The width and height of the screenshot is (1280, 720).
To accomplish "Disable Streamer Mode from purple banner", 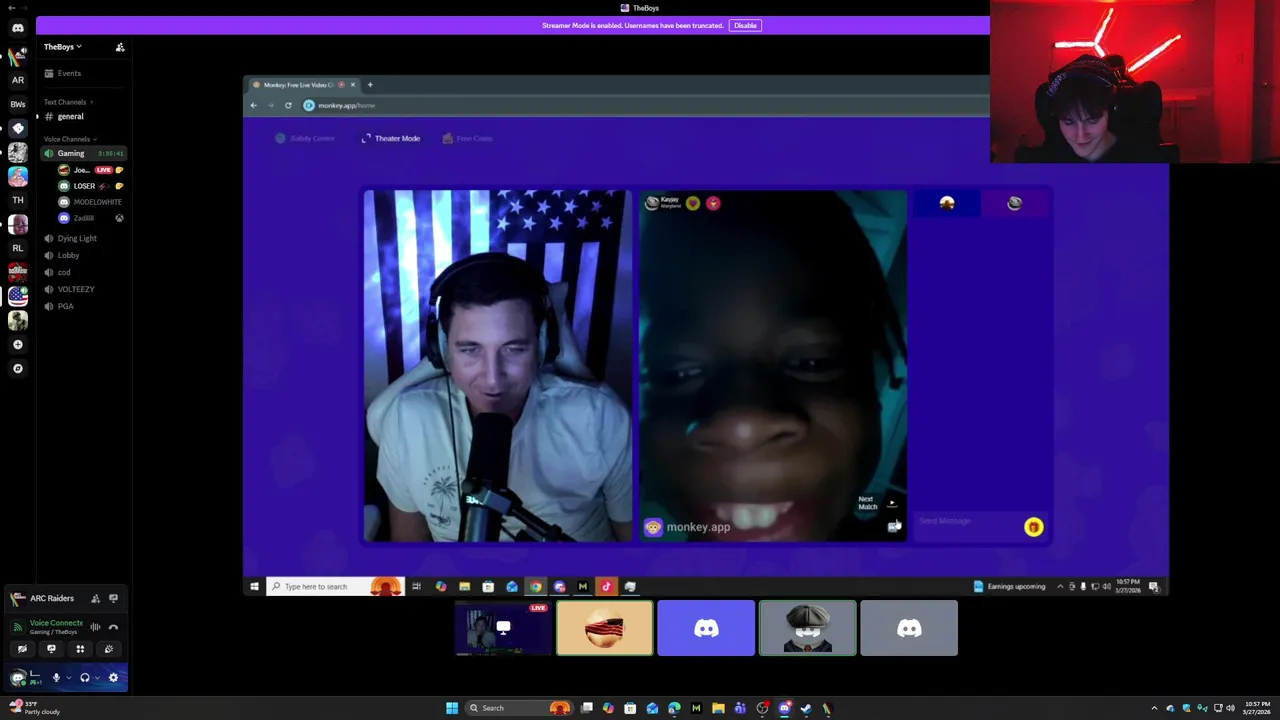I will (x=744, y=25).
